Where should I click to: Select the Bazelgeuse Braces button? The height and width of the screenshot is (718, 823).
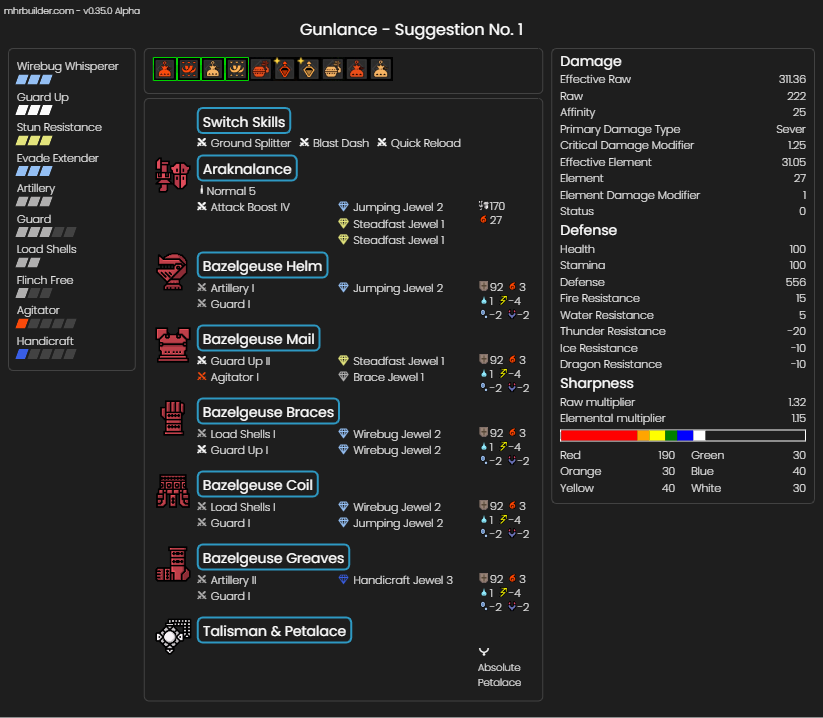pos(268,411)
